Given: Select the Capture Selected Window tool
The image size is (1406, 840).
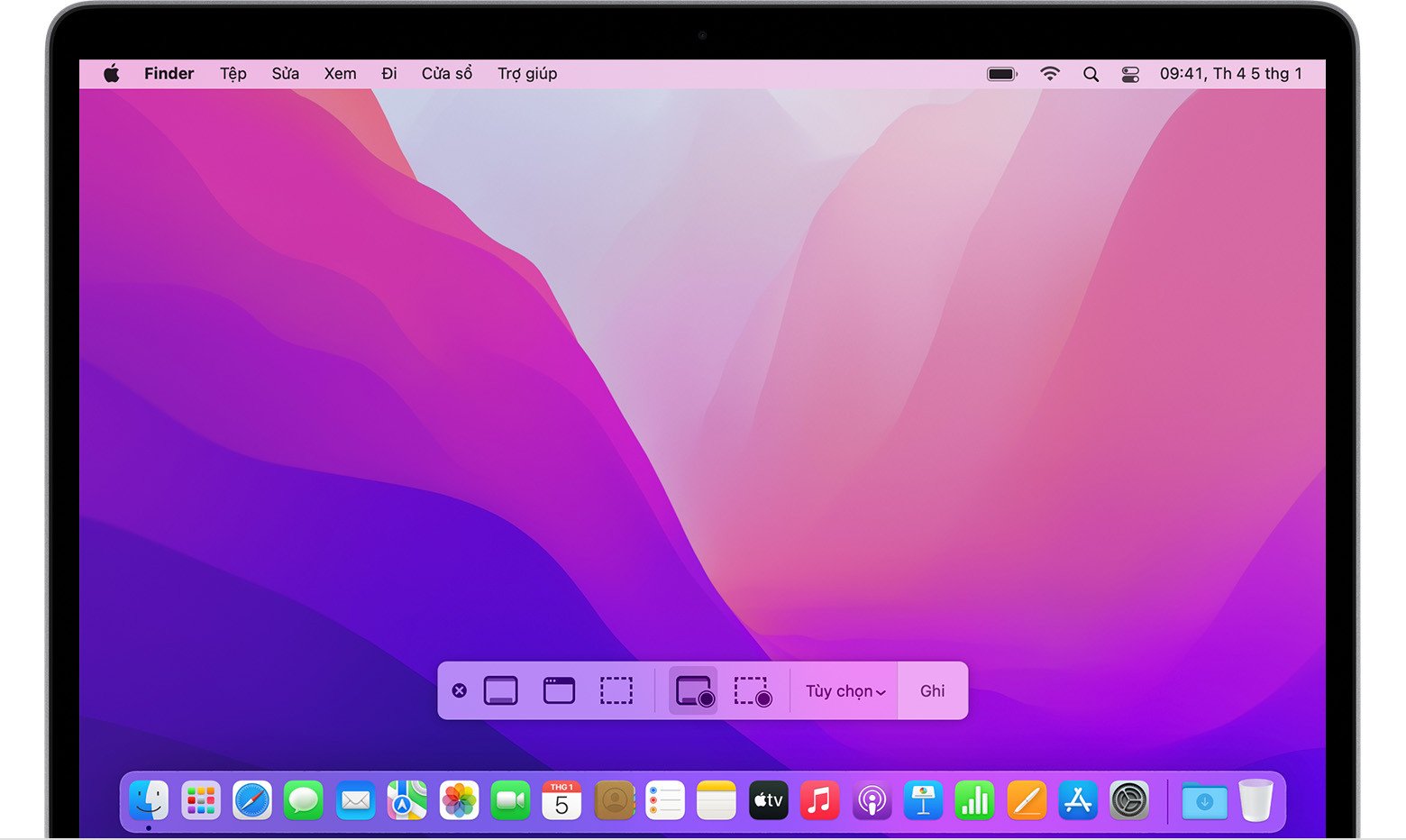Looking at the screenshot, I should coord(559,690).
